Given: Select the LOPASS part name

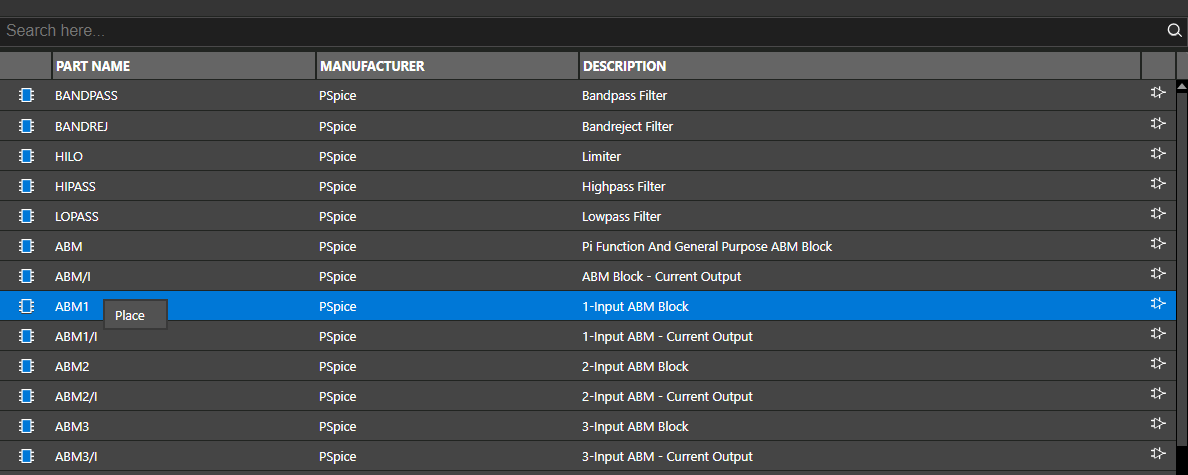Looking at the screenshot, I should (x=77, y=216).
